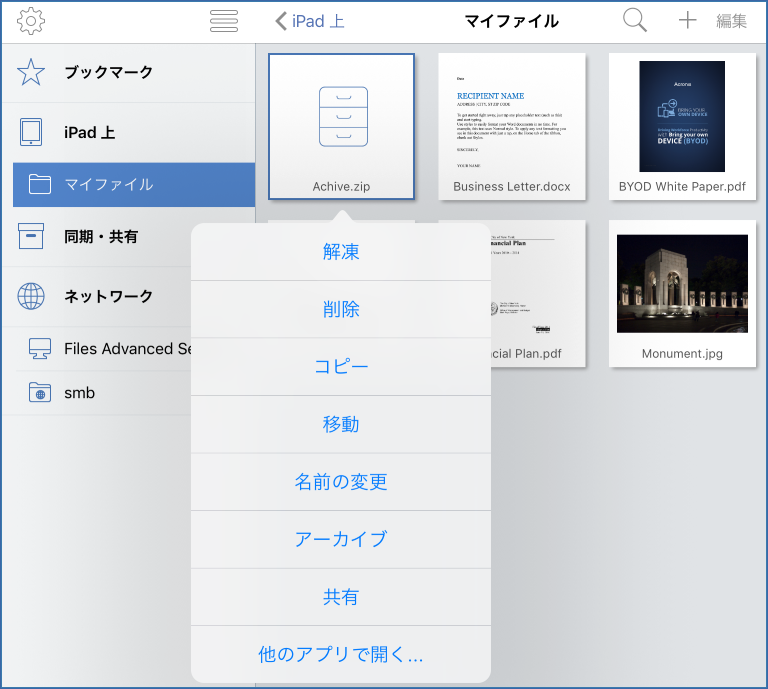Open settings via the gear icon

point(31,21)
